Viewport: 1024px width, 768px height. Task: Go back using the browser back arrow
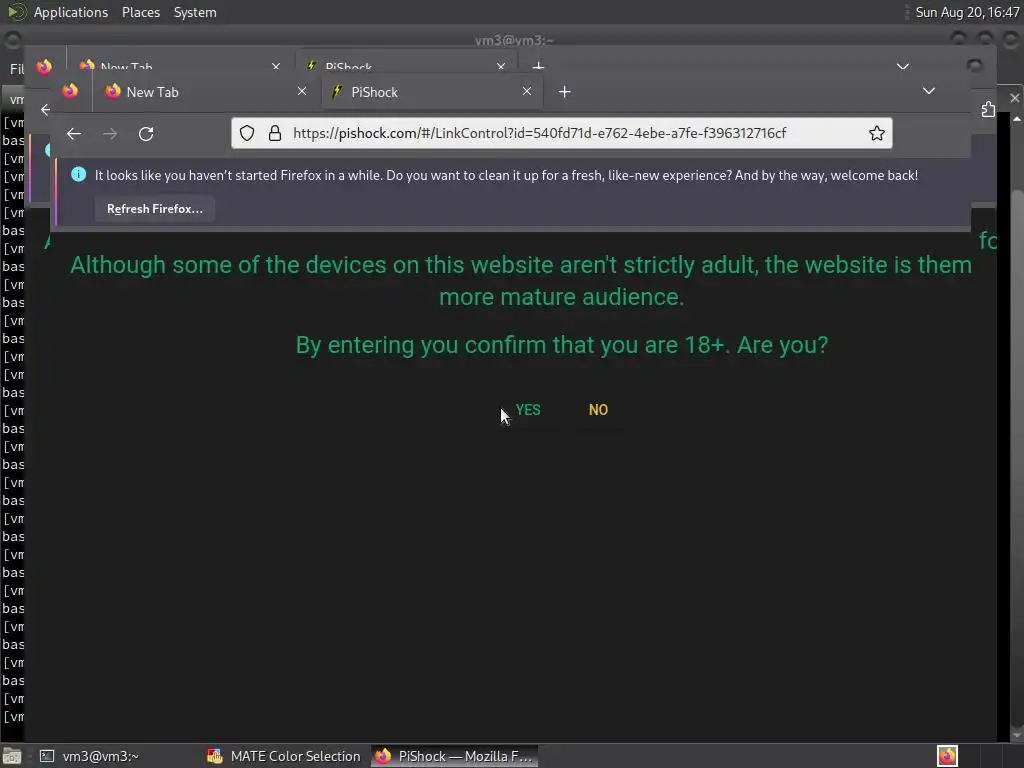point(74,134)
